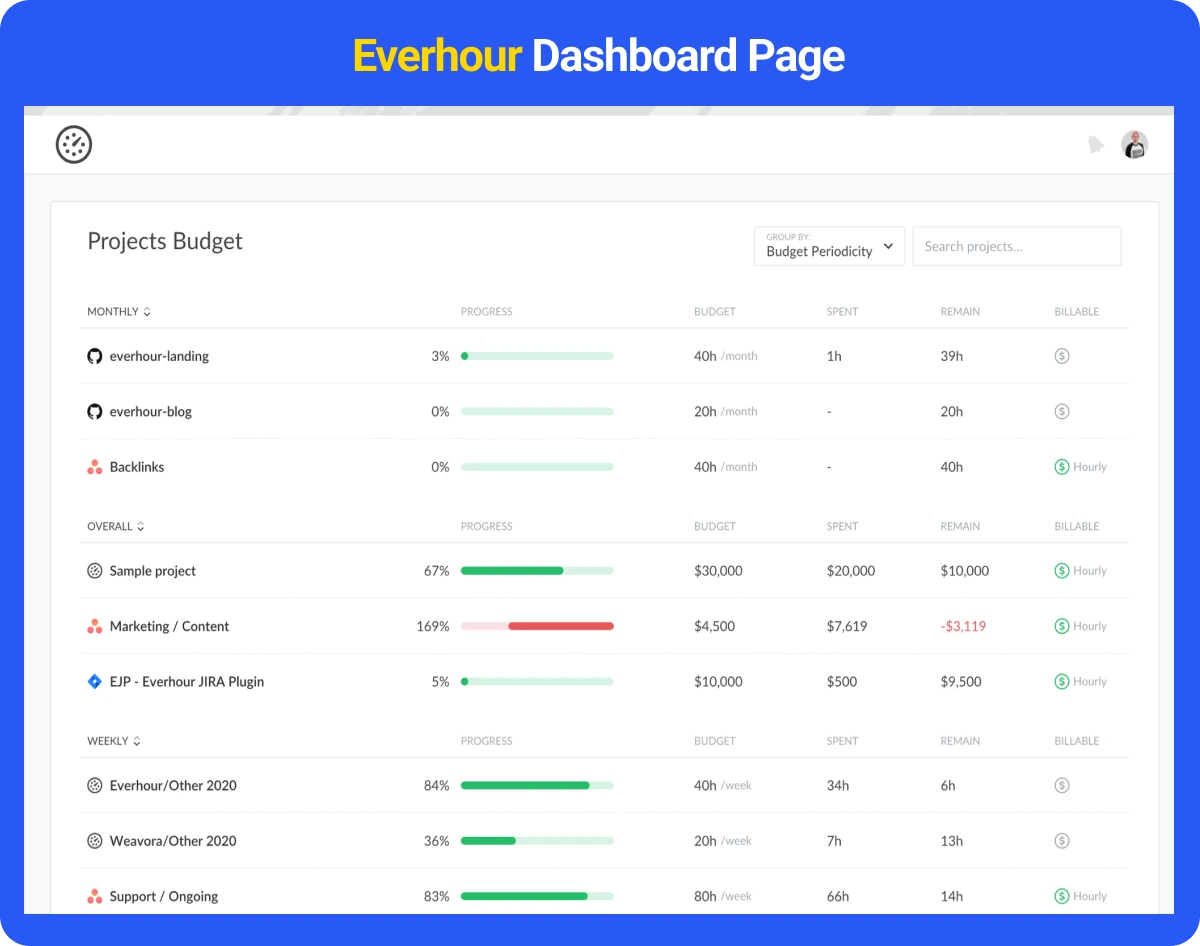Click the BILLABLE column header in Overall
1200x946 pixels.
click(x=1077, y=527)
